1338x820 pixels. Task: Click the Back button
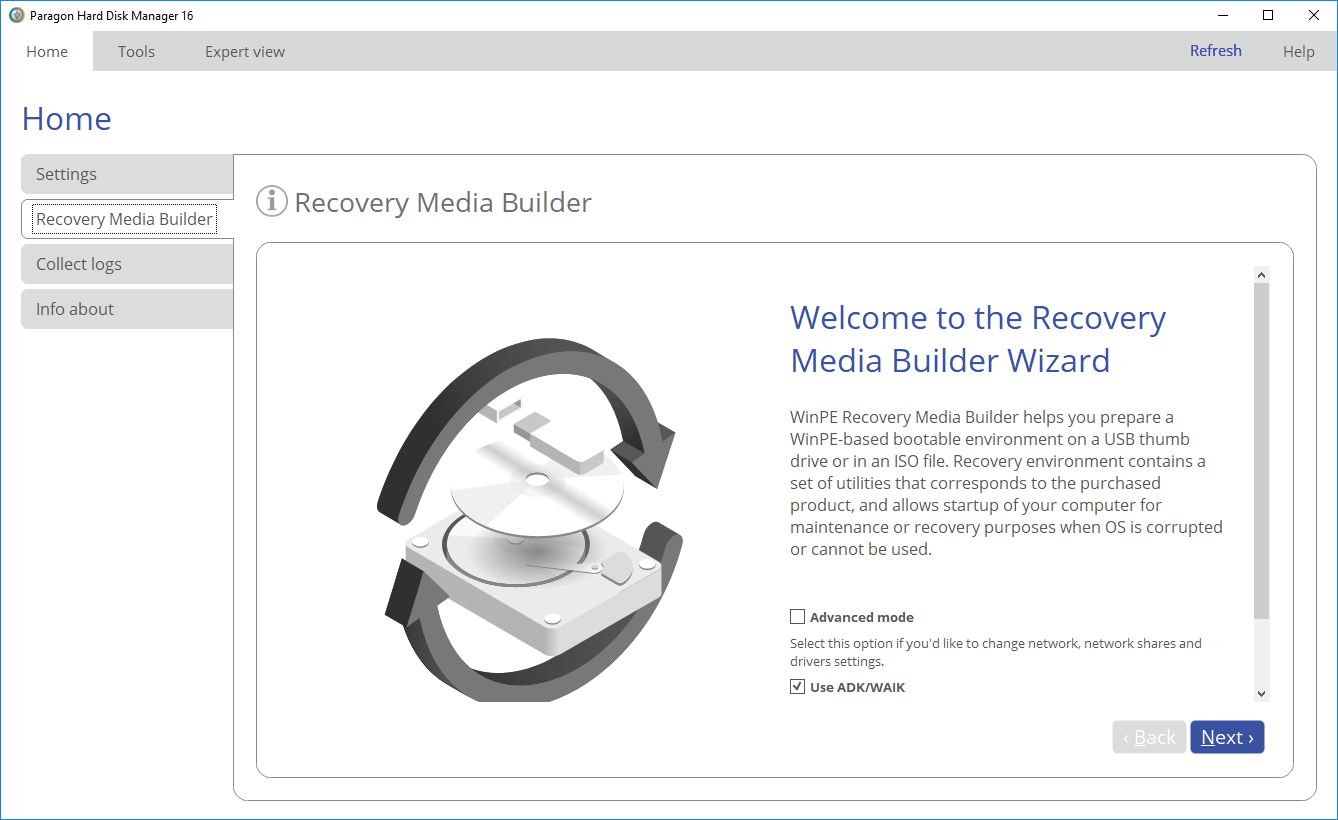pyautogui.click(x=1149, y=737)
